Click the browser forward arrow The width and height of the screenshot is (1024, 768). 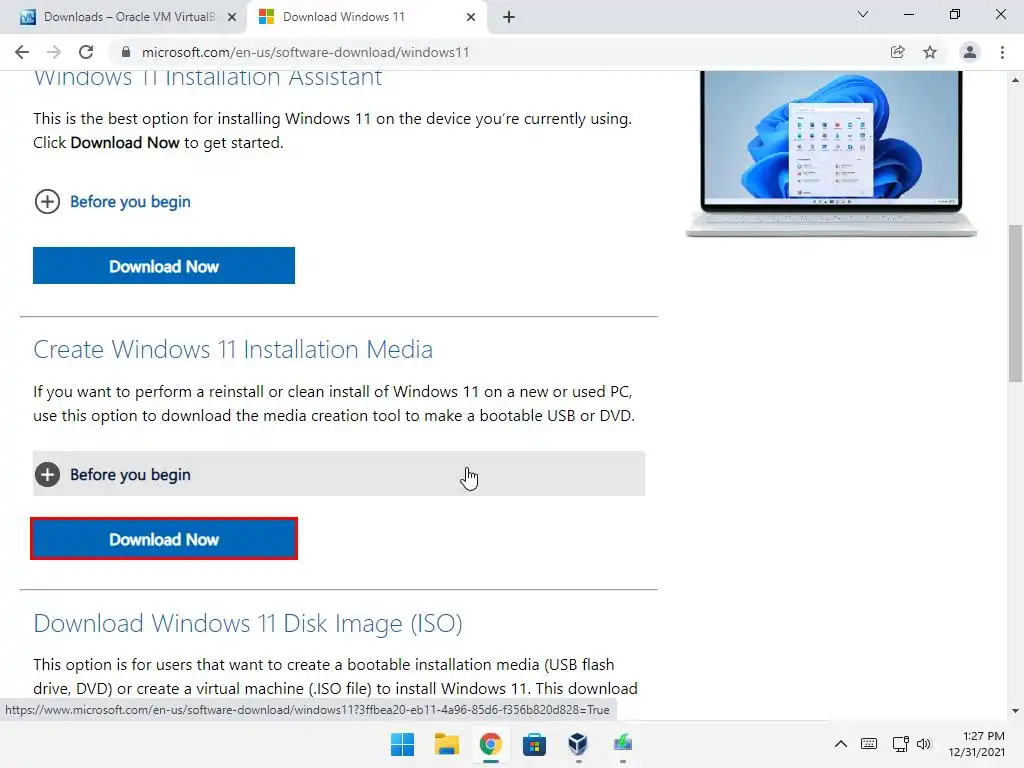coord(54,52)
